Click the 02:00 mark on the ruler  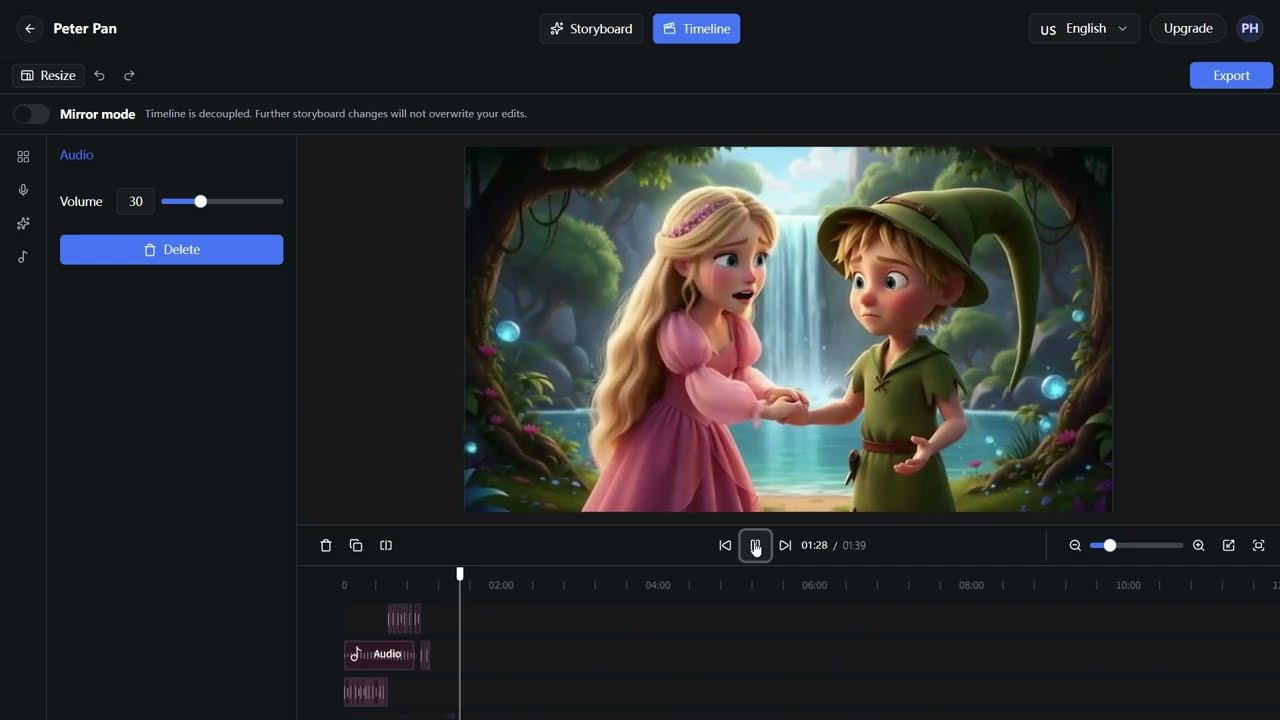pos(501,585)
